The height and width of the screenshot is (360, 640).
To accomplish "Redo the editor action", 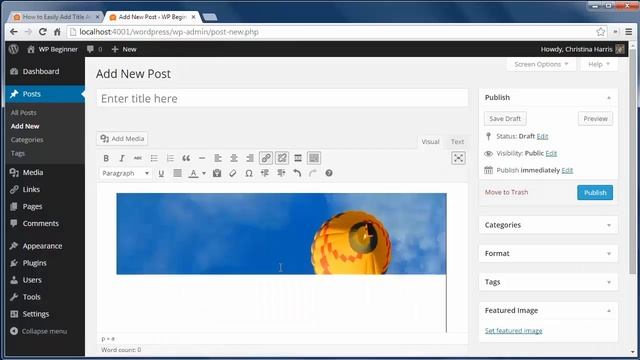I will (x=313, y=173).
